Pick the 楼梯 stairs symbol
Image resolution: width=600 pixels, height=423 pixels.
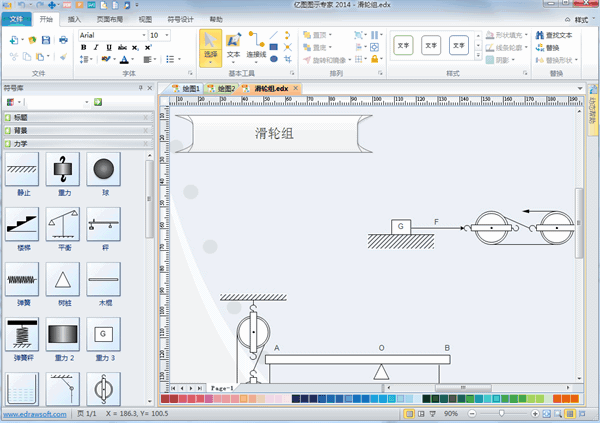coord(22,224)
